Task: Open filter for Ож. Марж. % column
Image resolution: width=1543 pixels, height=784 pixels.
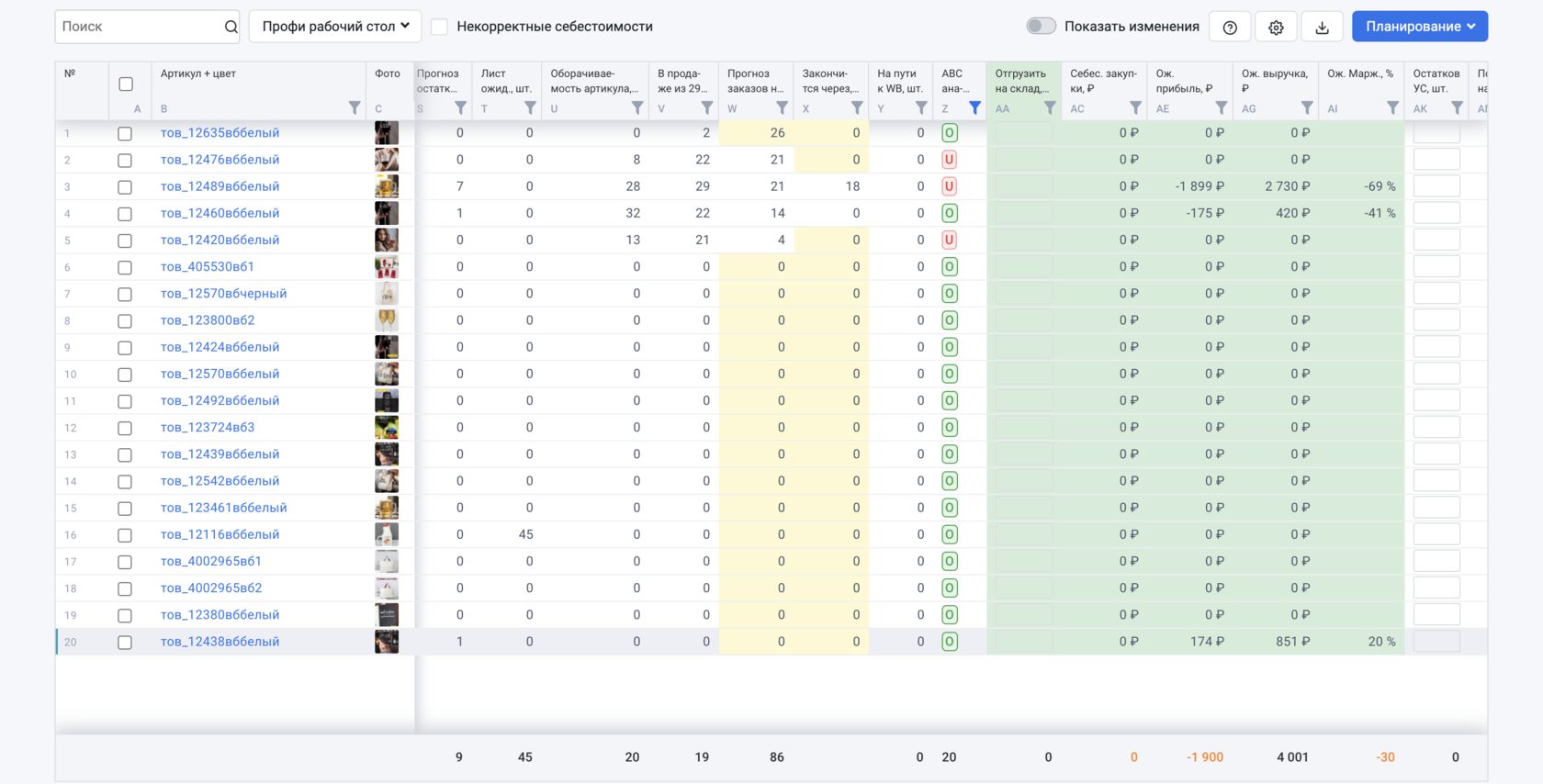Action: coord(1393,108)
